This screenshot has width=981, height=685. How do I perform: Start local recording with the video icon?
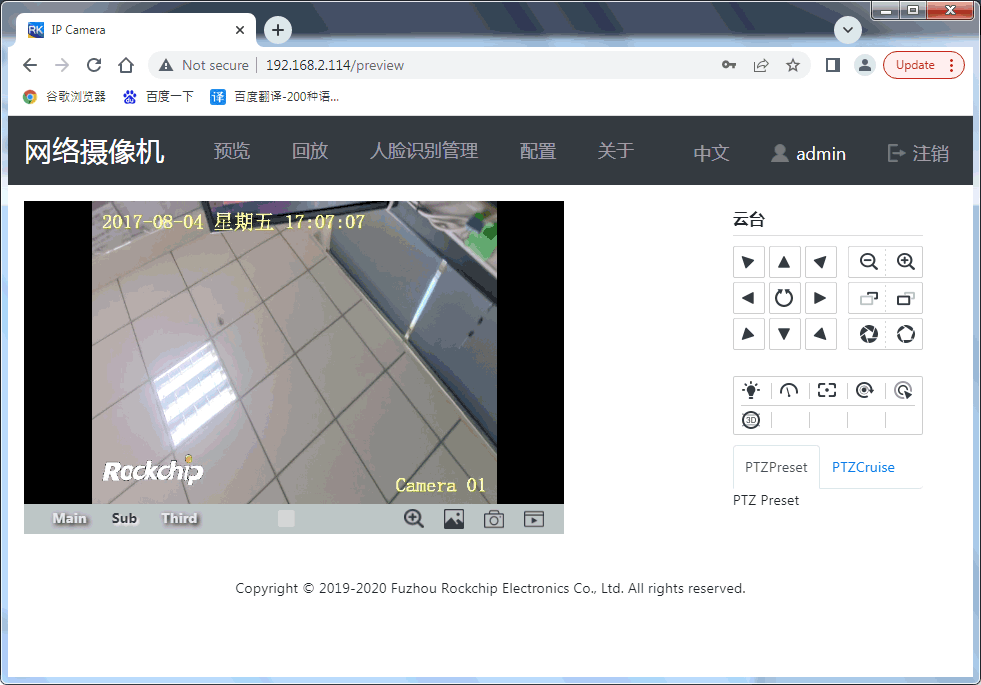tap(533, 518)
